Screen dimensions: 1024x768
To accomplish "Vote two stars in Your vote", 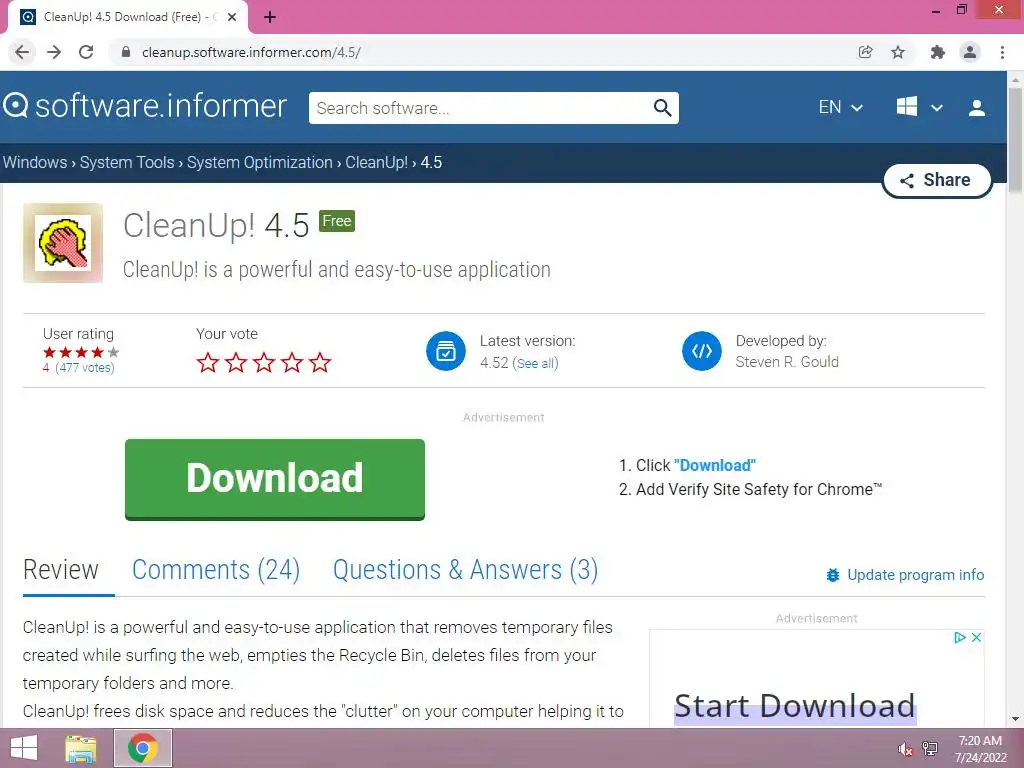I will coord(236,362).
